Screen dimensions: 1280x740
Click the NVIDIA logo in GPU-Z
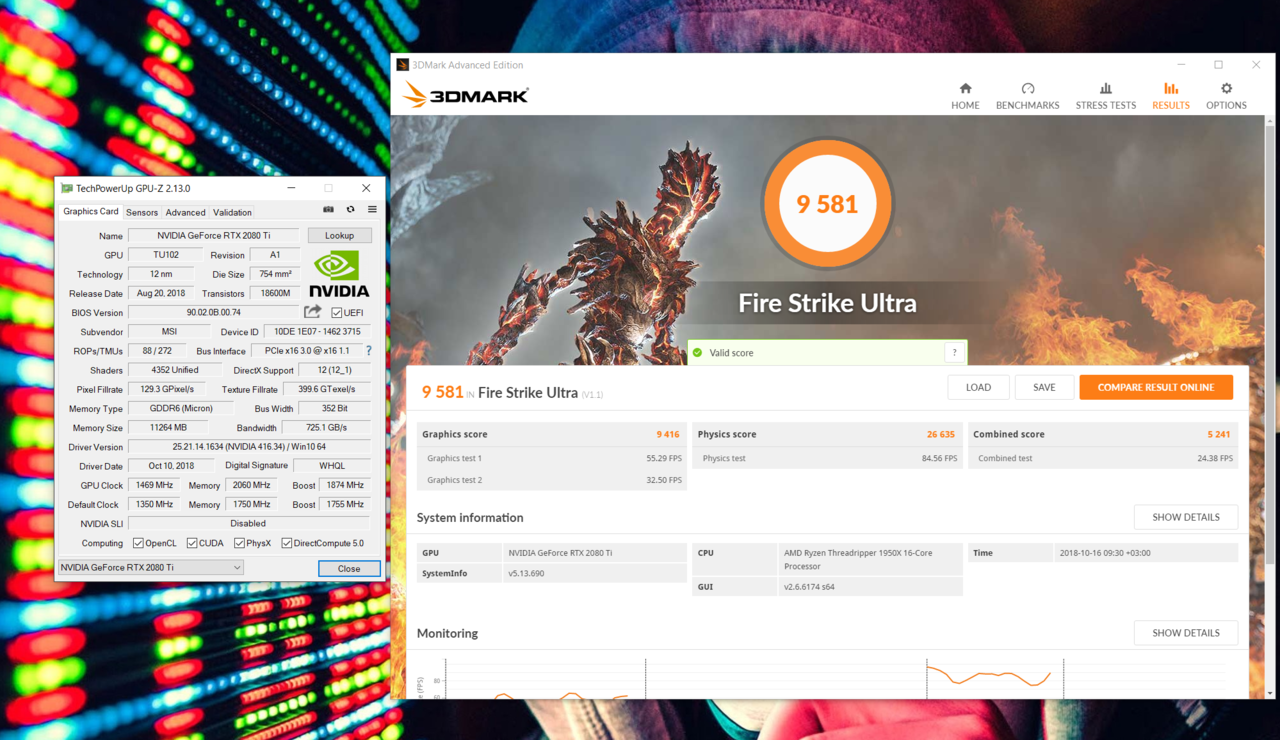click(x=339, y=273)
